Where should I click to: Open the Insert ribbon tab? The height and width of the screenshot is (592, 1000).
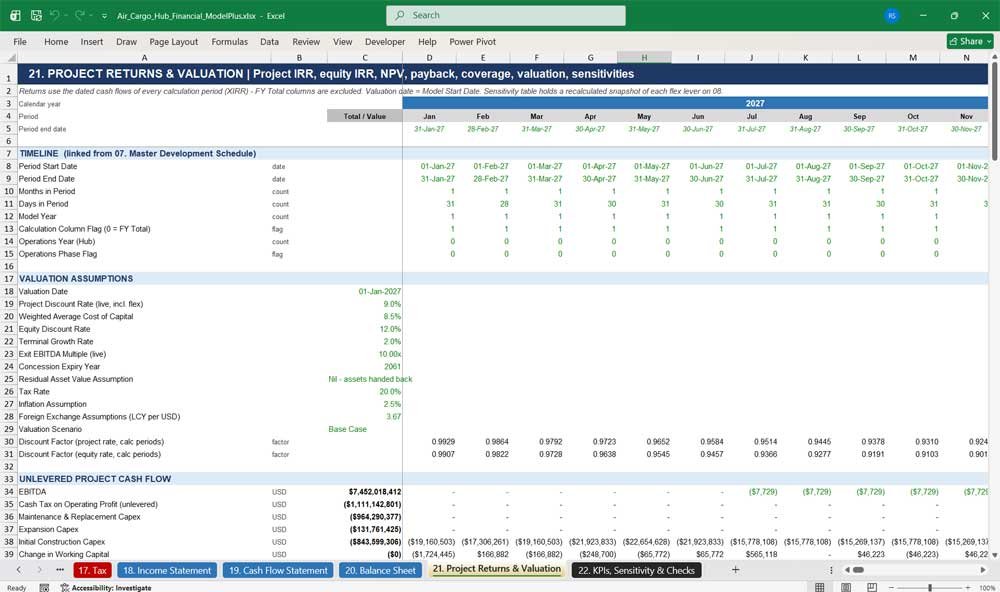click(x=92, y=41)
